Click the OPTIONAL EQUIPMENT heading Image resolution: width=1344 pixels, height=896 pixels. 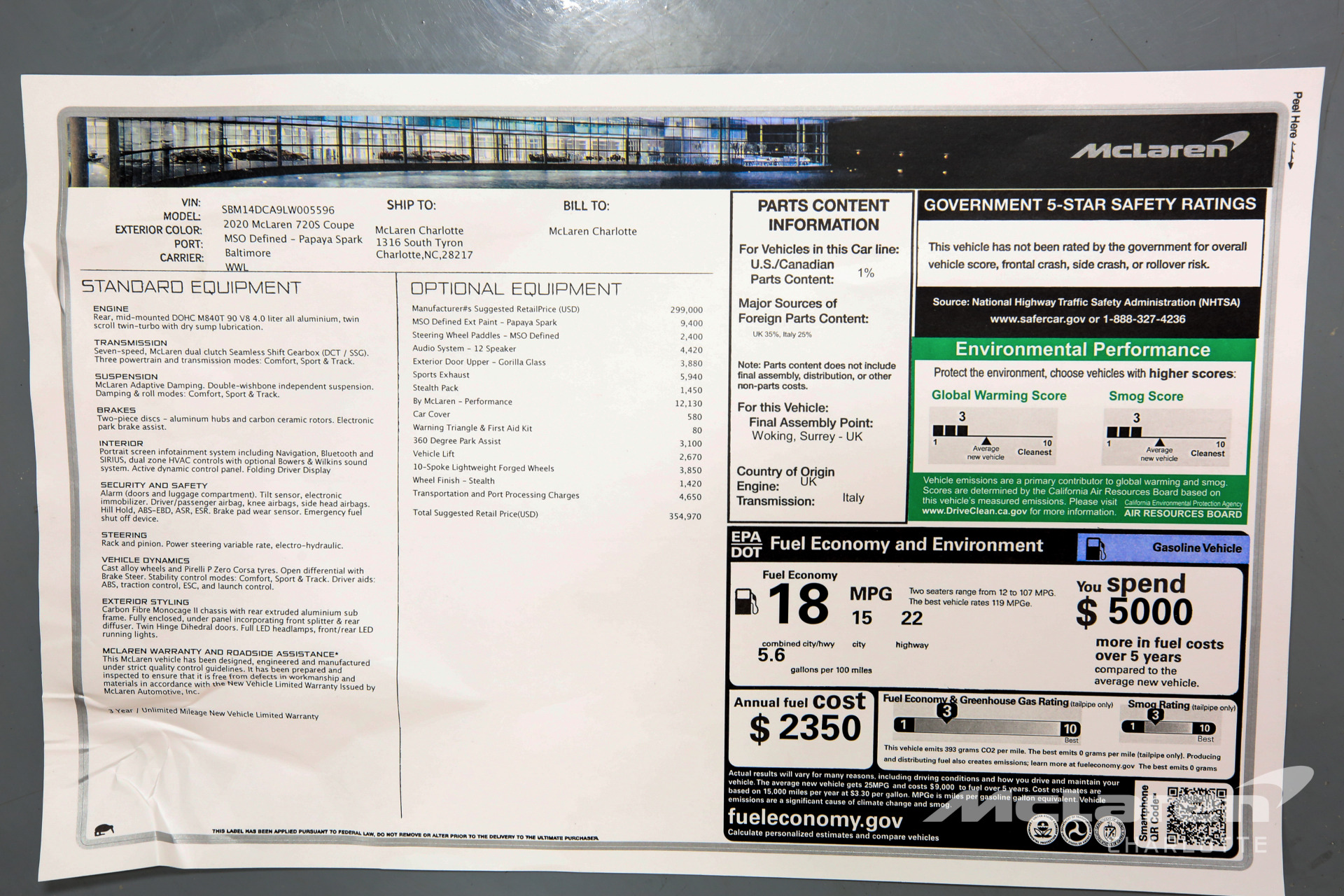tap(516, 289)
